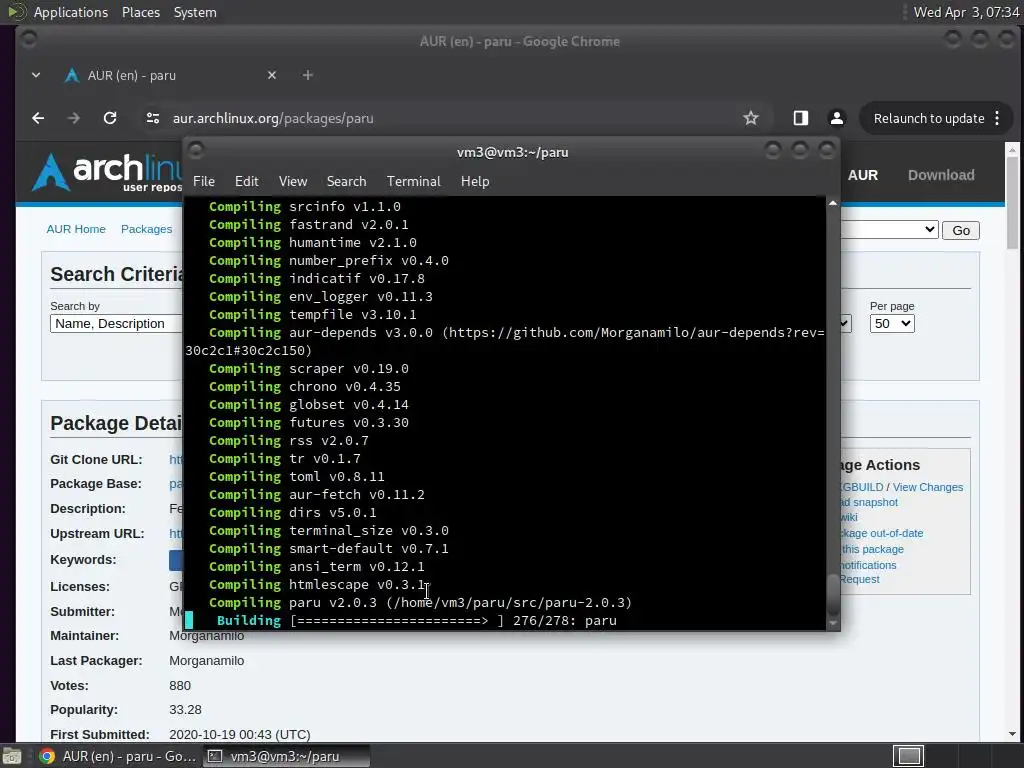Open terminal Search menu
The width and height of the screenshot is (1024, 768).
(346, 182)
